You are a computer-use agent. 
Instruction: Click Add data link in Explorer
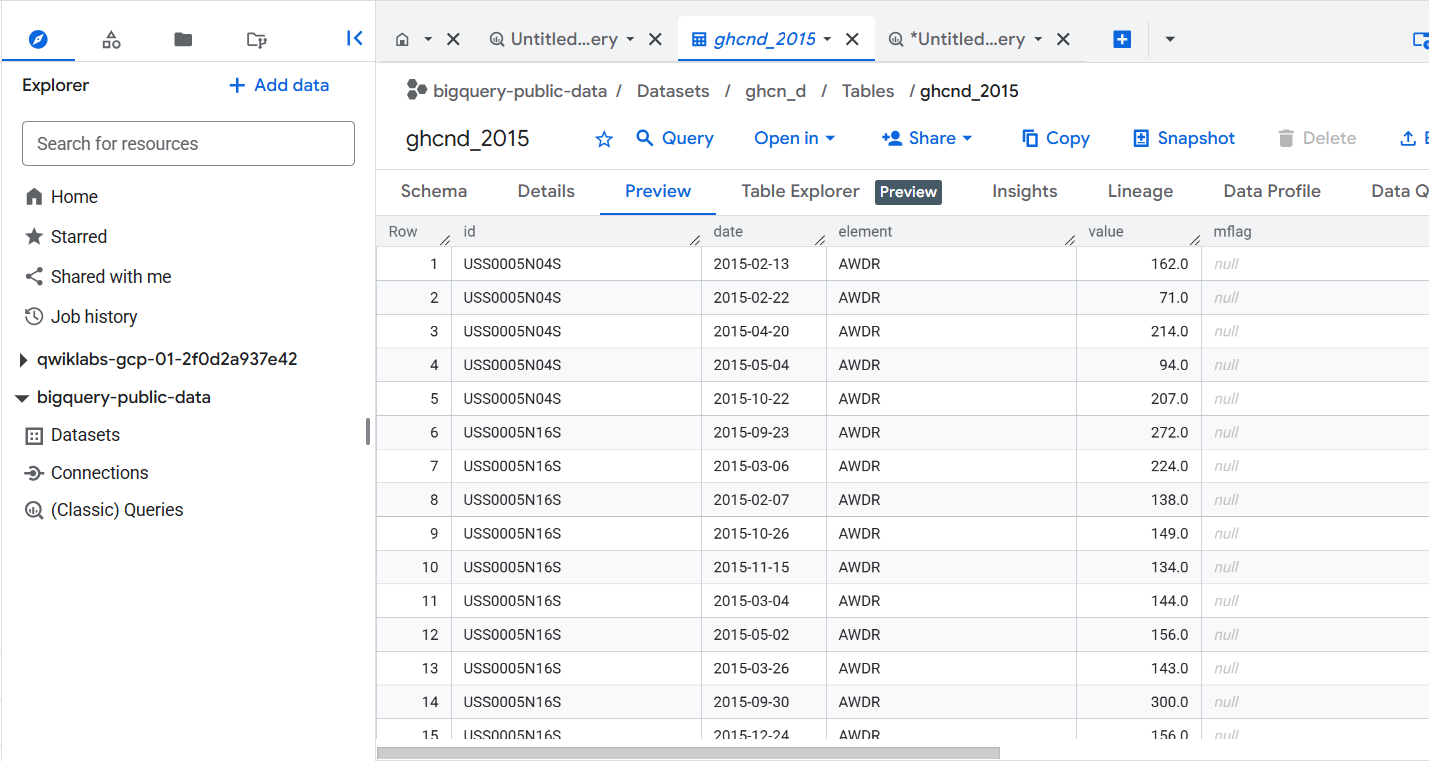click(x=278, y=85)
